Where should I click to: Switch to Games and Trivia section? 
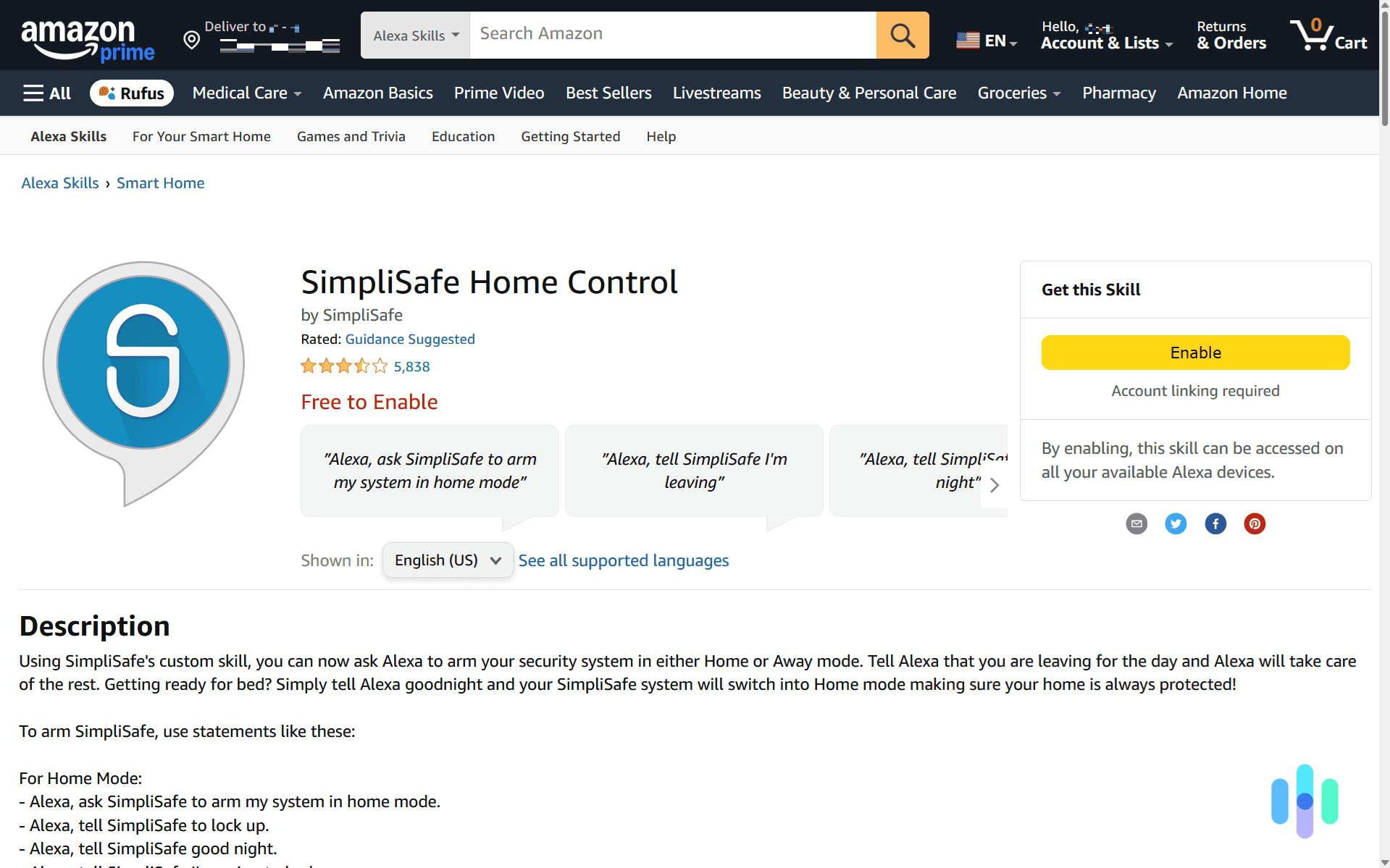351,136
